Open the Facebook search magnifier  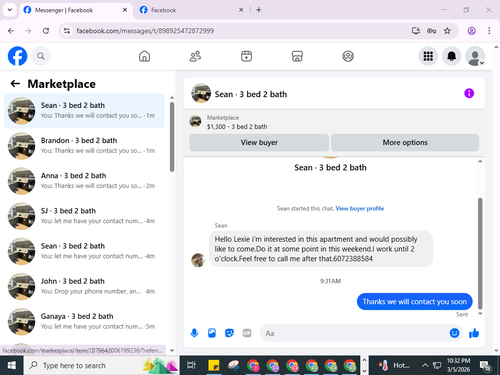tap(41, 56)
